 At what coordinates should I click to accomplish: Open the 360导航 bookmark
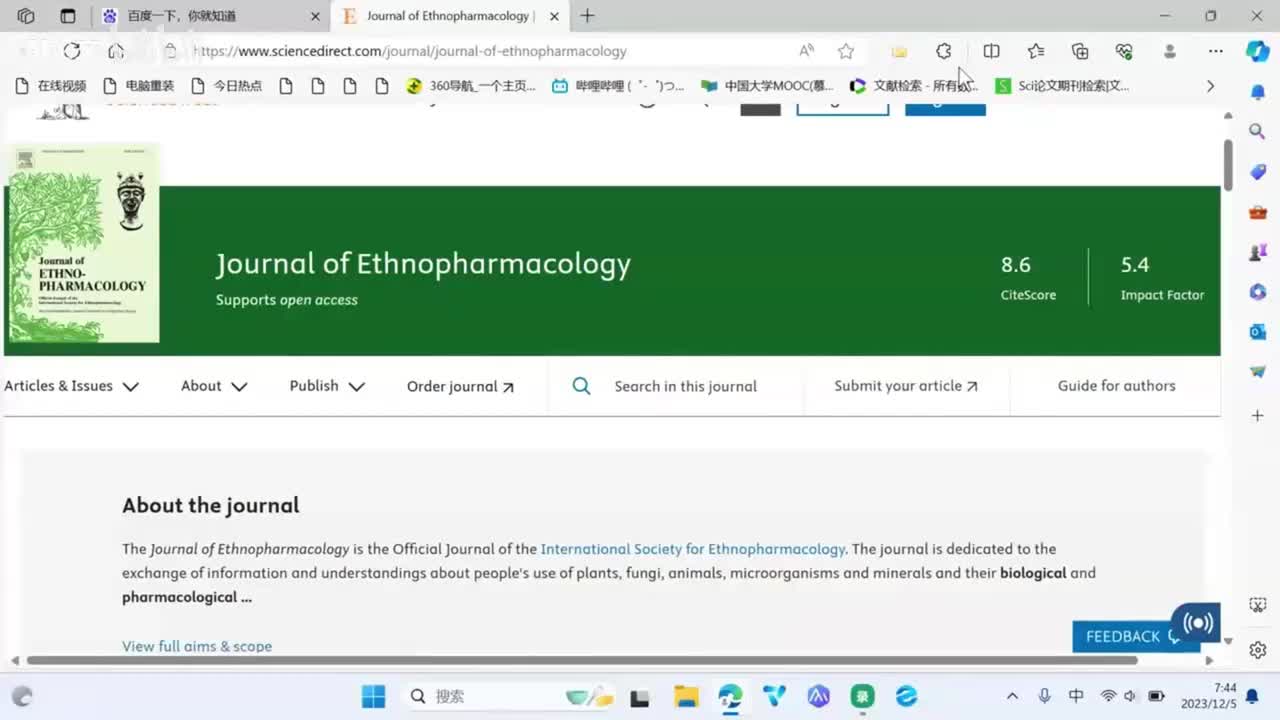pos(471,86)
